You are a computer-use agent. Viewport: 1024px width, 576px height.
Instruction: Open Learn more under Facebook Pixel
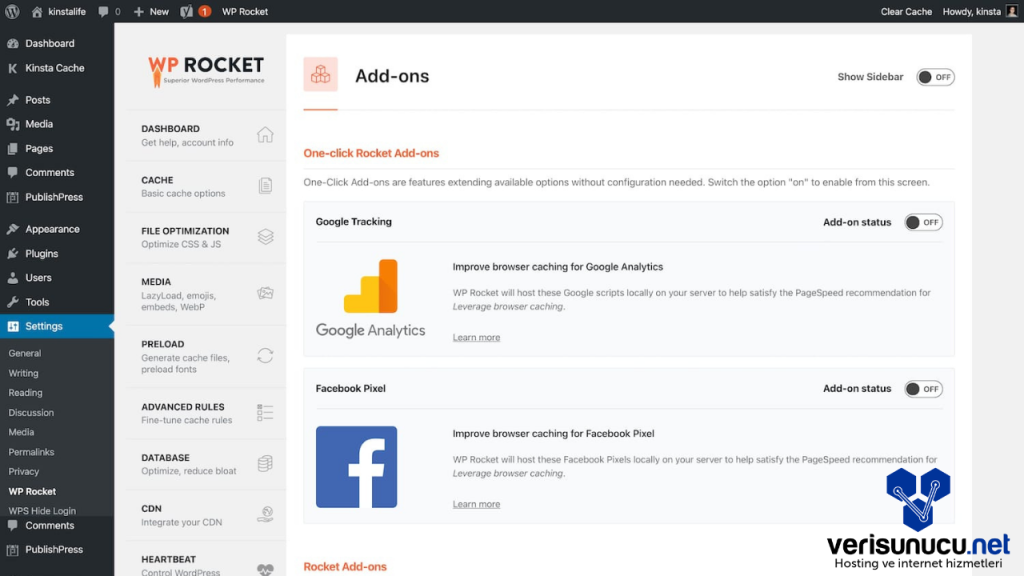click(476, 504)
